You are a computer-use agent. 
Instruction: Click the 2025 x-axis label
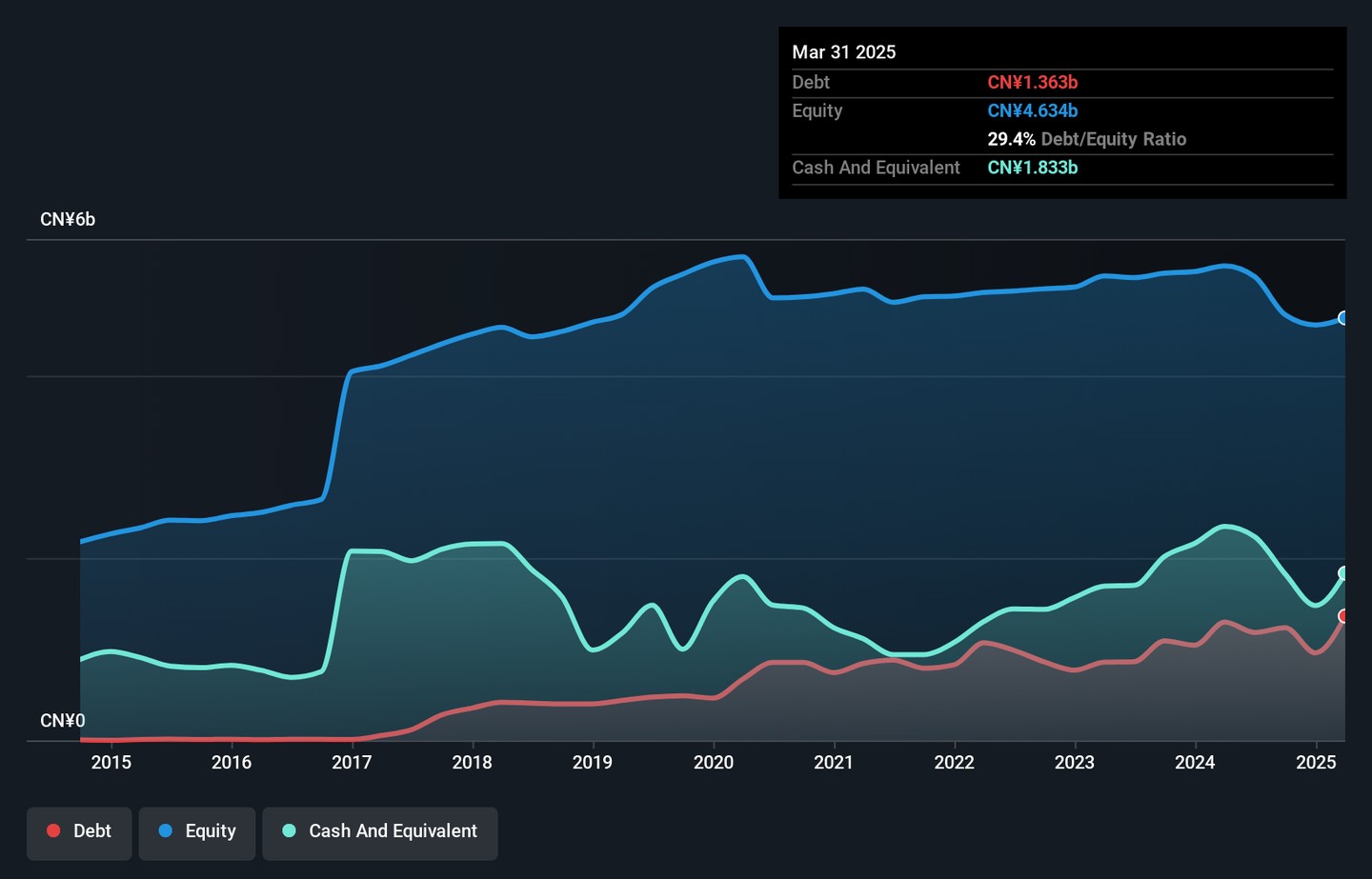point(1316,762)
